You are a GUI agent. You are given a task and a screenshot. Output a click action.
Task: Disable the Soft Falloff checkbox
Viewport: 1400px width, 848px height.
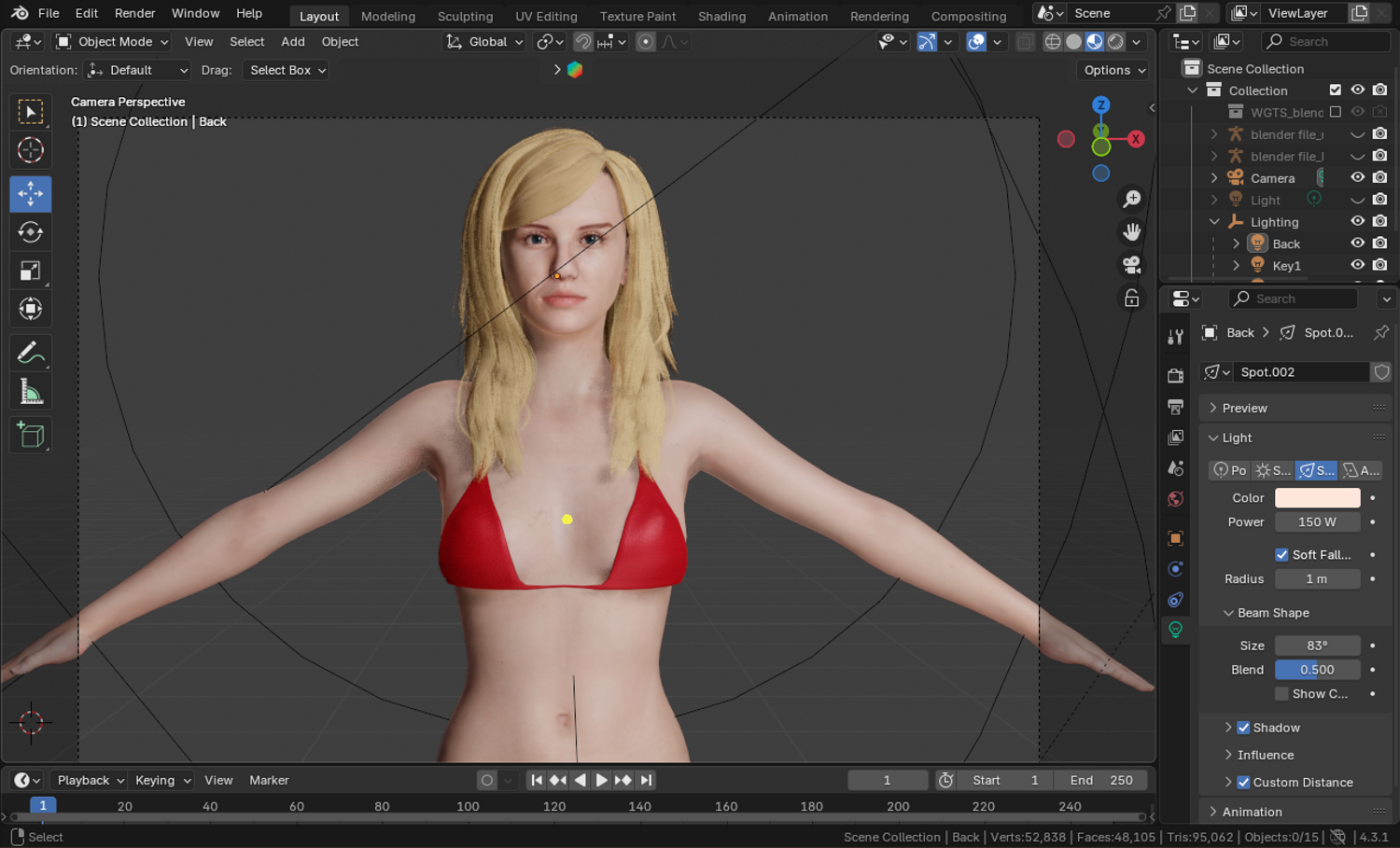1282,554
